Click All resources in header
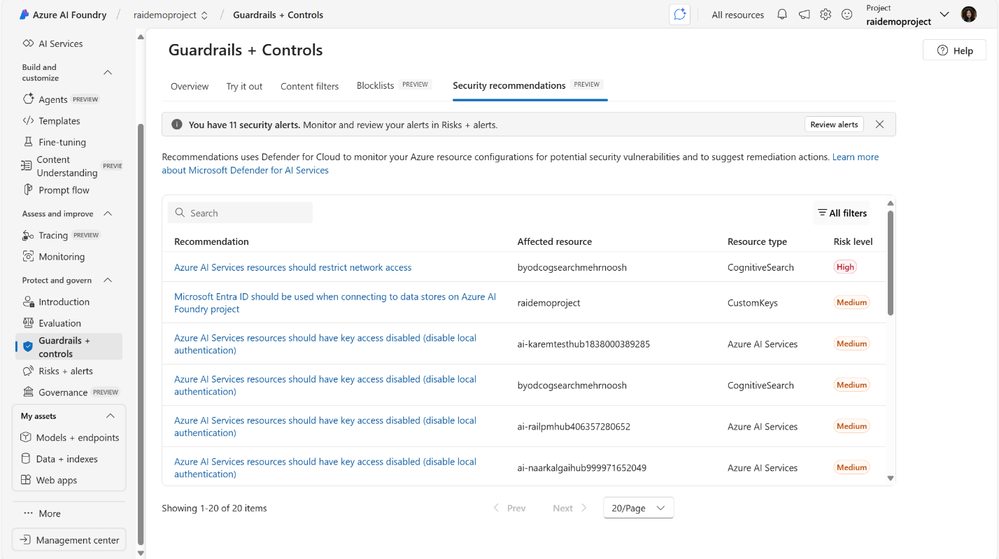The width and height of the screenshot is (999, 559). [x=737, y=15]
